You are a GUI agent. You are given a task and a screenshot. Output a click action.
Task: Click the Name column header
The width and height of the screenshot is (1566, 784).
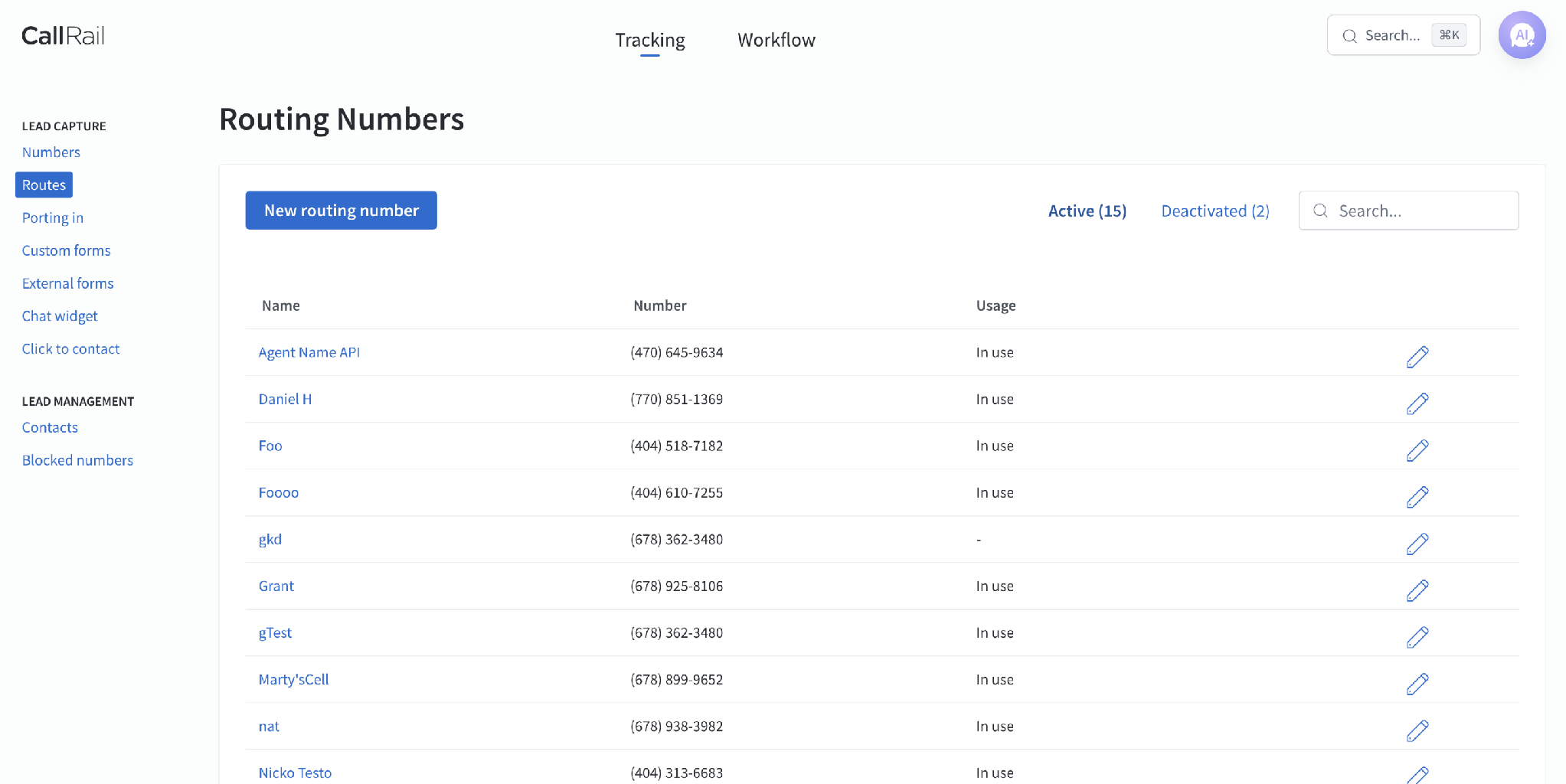tap(281, 305)
